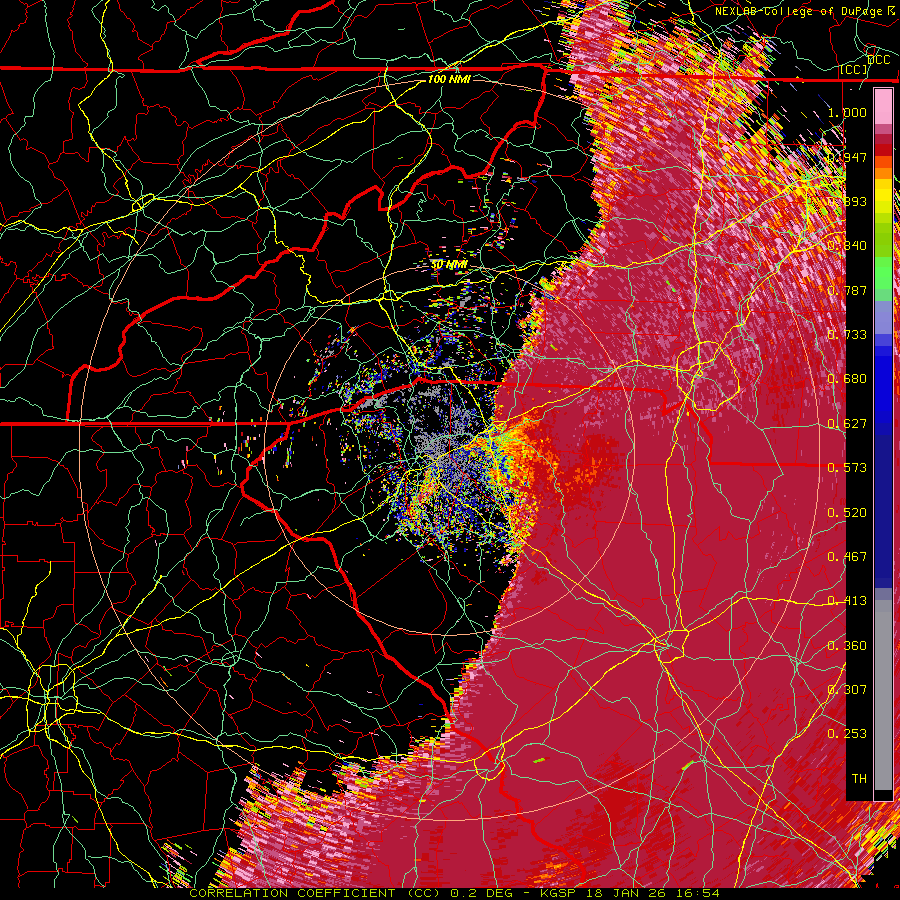Click the KGSP radar site identifier
Screen dimensions: 900x900
[x=558, y=893]
